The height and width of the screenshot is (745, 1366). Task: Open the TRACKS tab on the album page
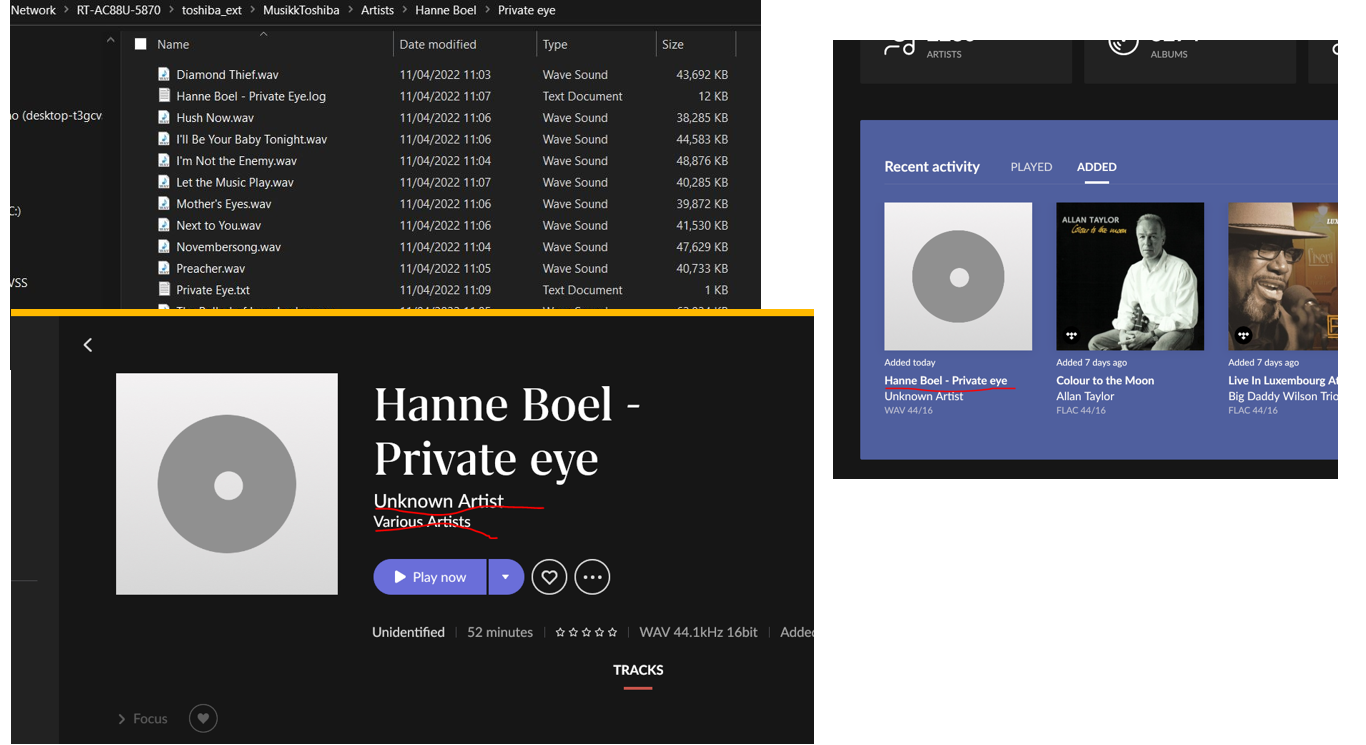638,670
